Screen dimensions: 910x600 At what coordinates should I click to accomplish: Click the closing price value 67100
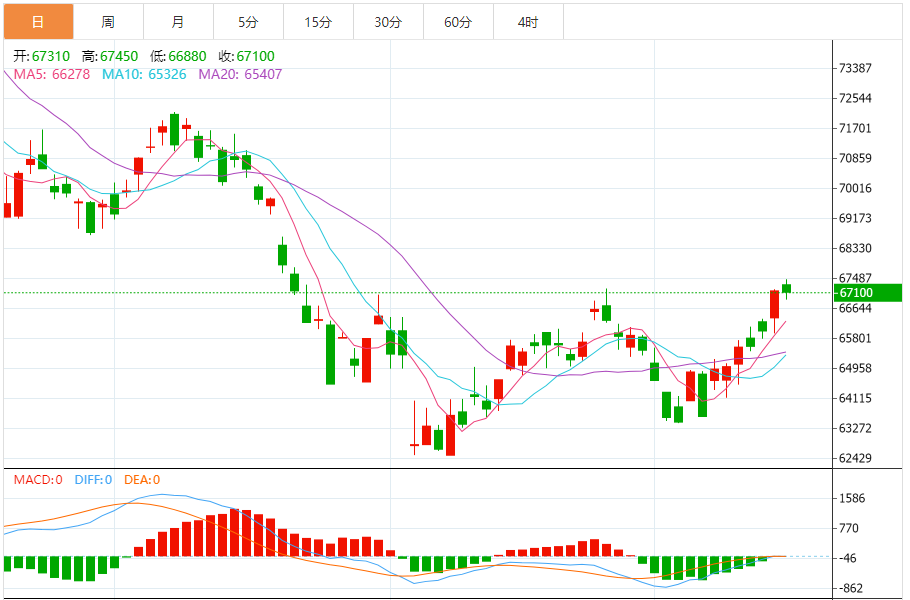coord(255,56)
